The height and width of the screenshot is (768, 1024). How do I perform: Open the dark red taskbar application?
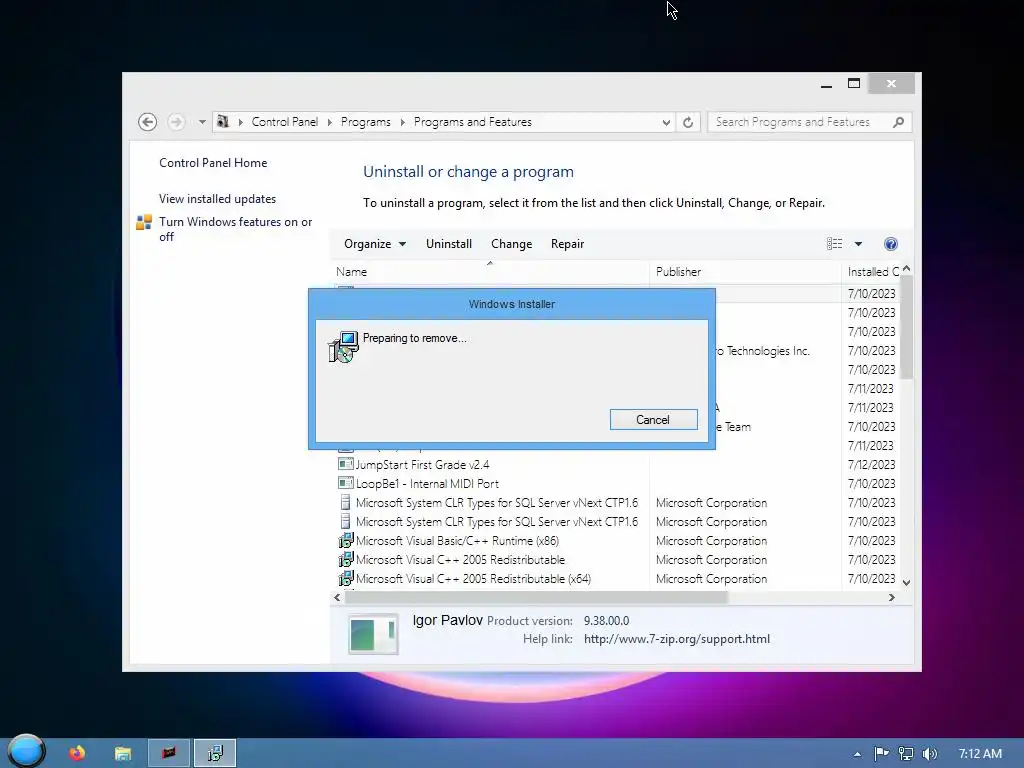169,753
